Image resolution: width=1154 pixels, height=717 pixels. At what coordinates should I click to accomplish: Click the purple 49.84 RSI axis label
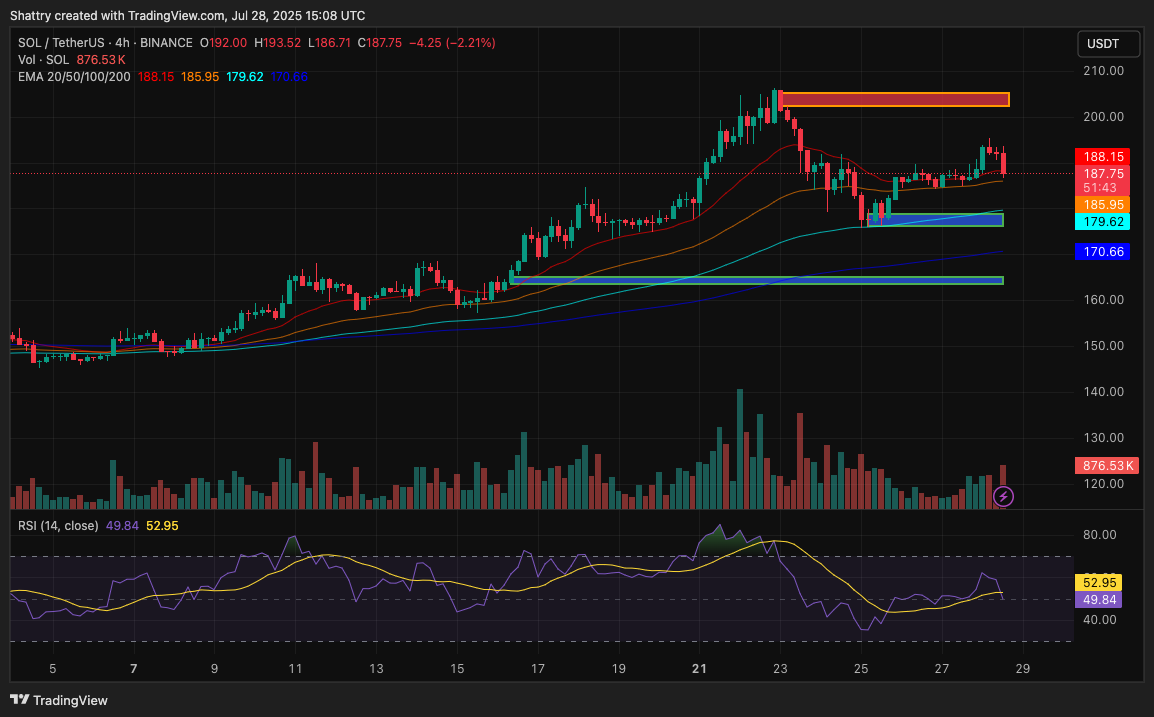pos(1099,599)
